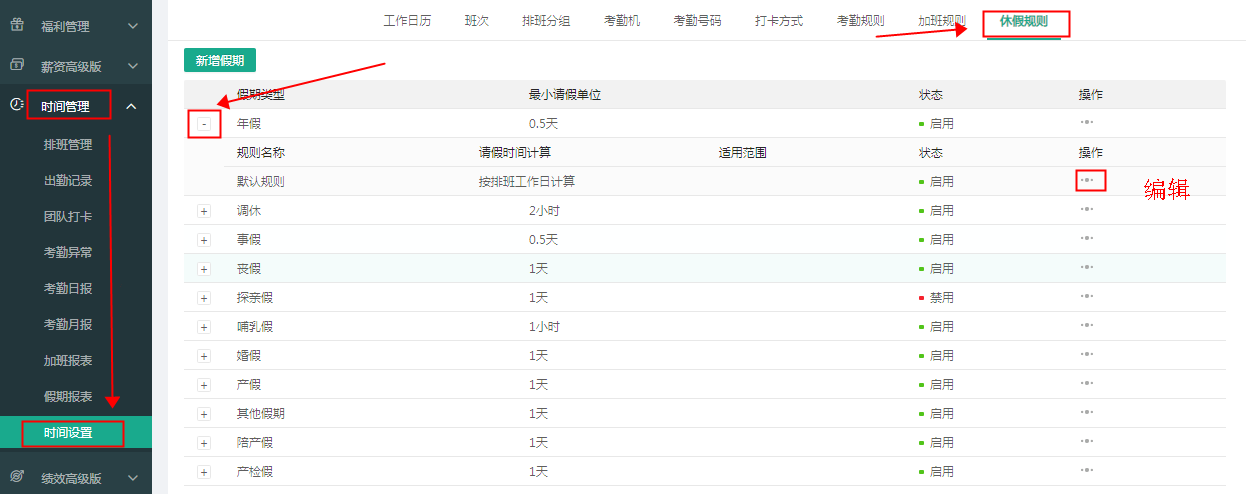The height and width of the screenshot is (494, 1246).
Task: Open the more-actions dots for 调休 row
Action: coord(1087,210)
